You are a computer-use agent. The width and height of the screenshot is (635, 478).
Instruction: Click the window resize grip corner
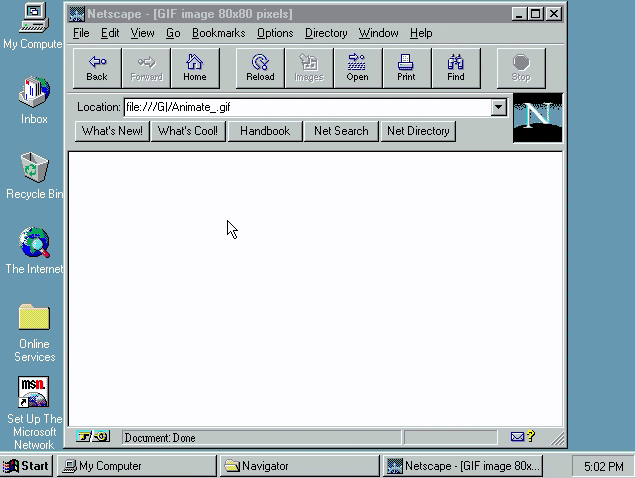(558, 438)
